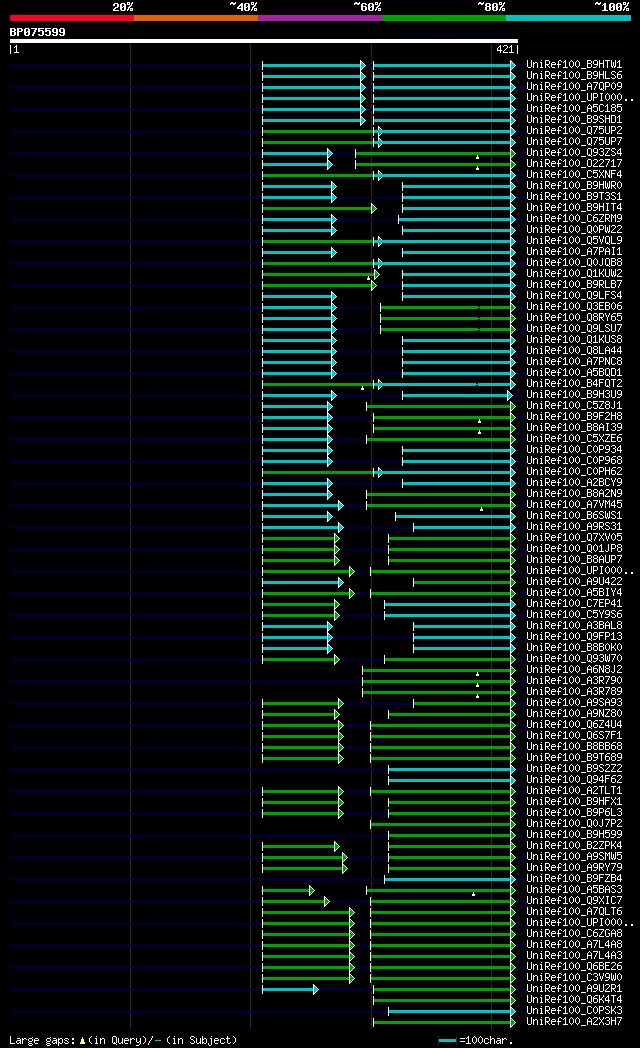640x1048 pixels.
Task: Select hit label UniRef100_C6ZRM9
Action: (574, 219)
